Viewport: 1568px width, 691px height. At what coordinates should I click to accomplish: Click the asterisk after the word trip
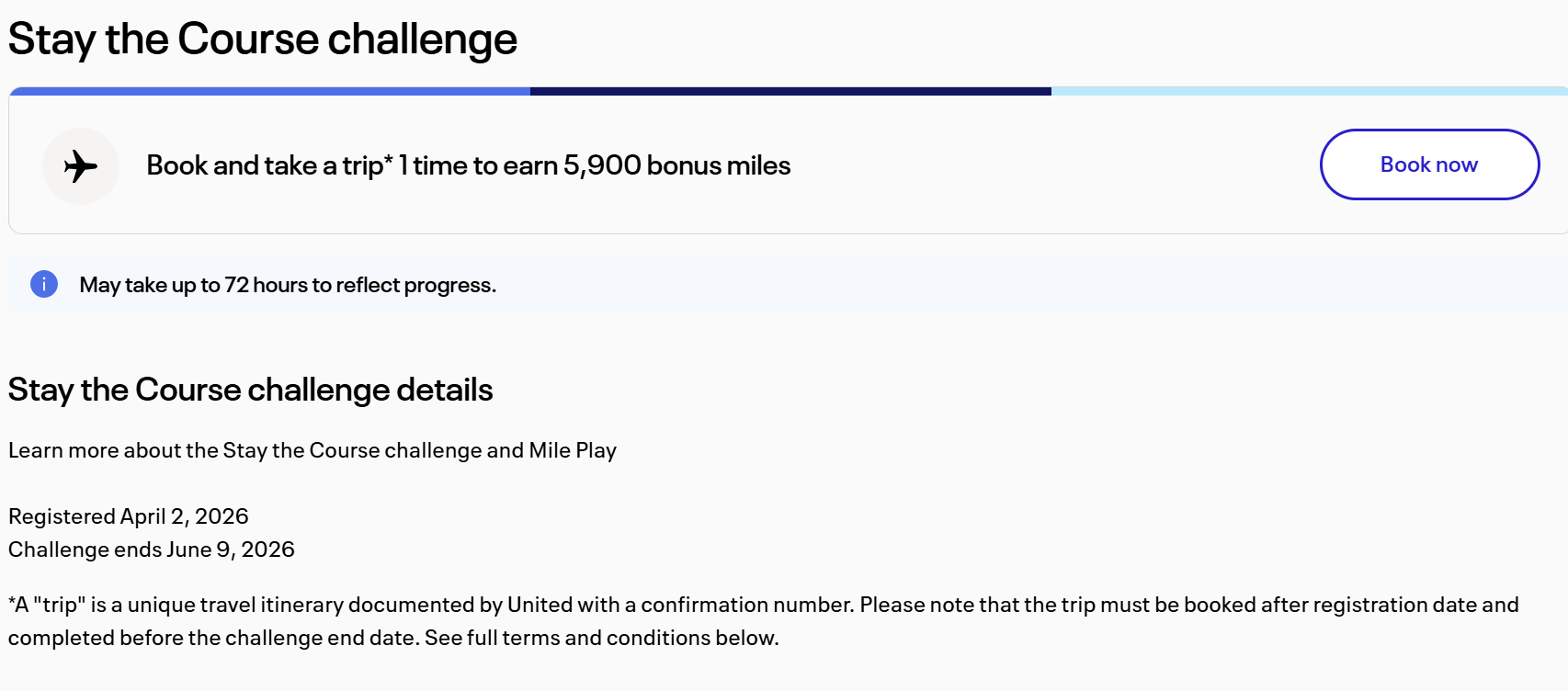coord(389,160)
